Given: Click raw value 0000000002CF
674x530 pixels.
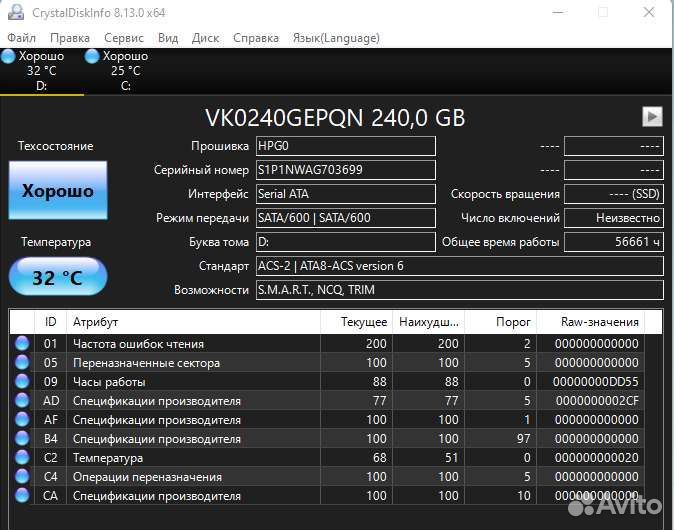Looking at the screenshot, I should [597, 401].
